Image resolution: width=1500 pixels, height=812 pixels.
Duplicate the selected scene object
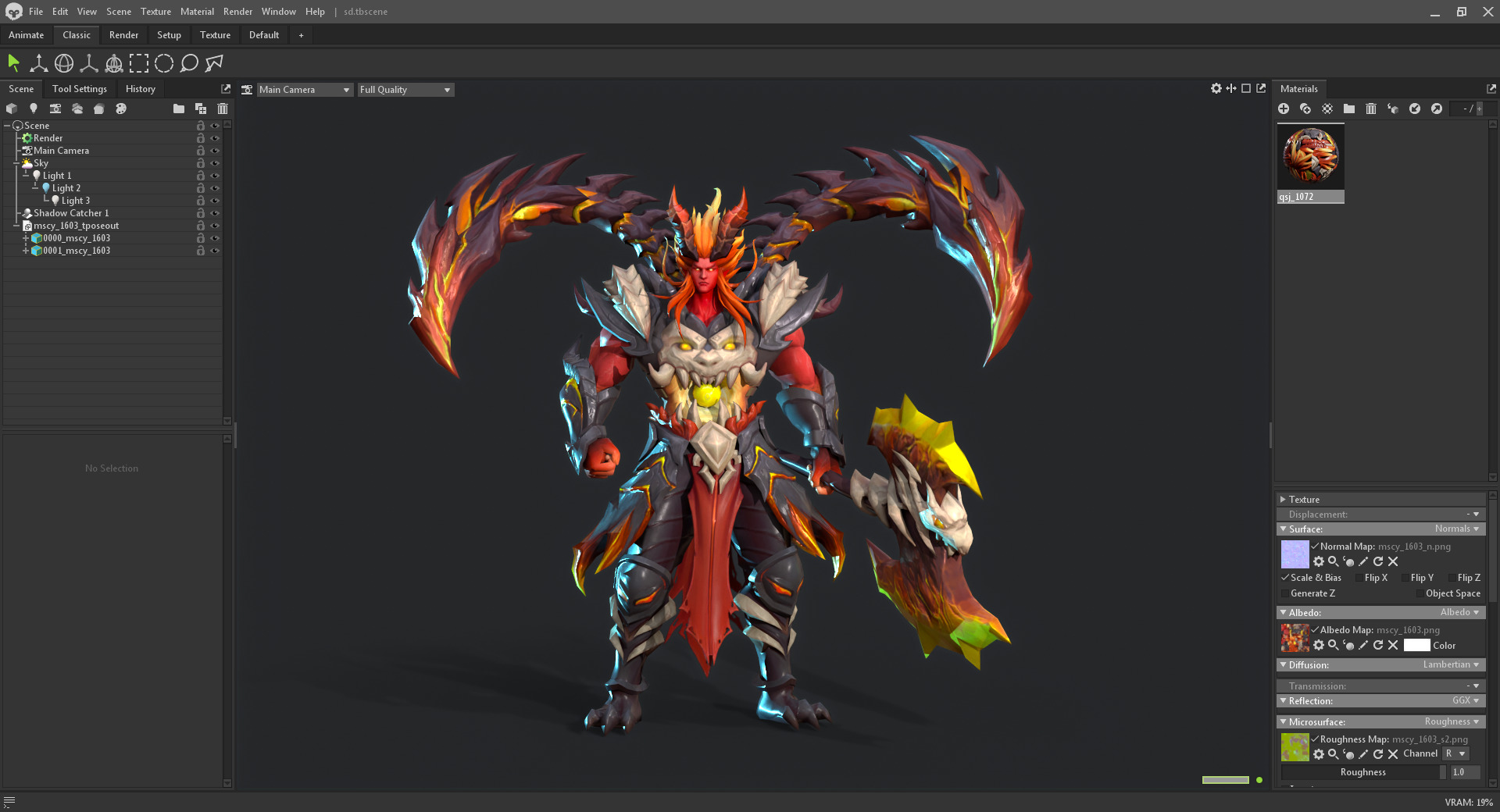tap(201, 109)
